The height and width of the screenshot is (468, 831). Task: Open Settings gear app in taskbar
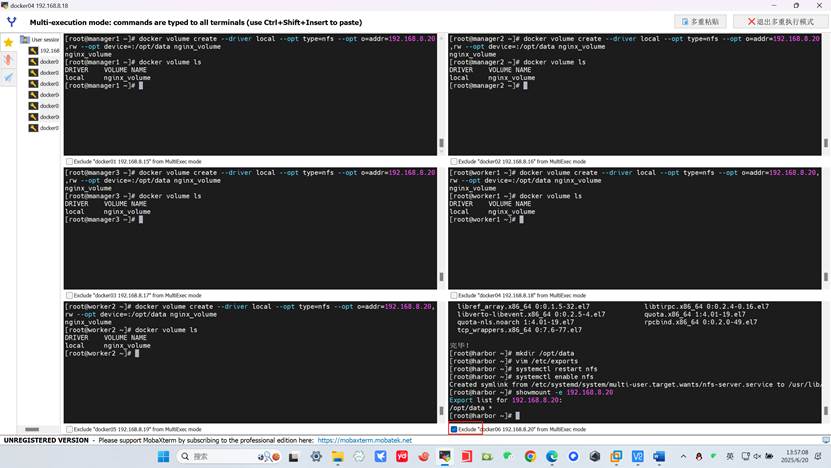pyautogui.click(x=316, y=456)
